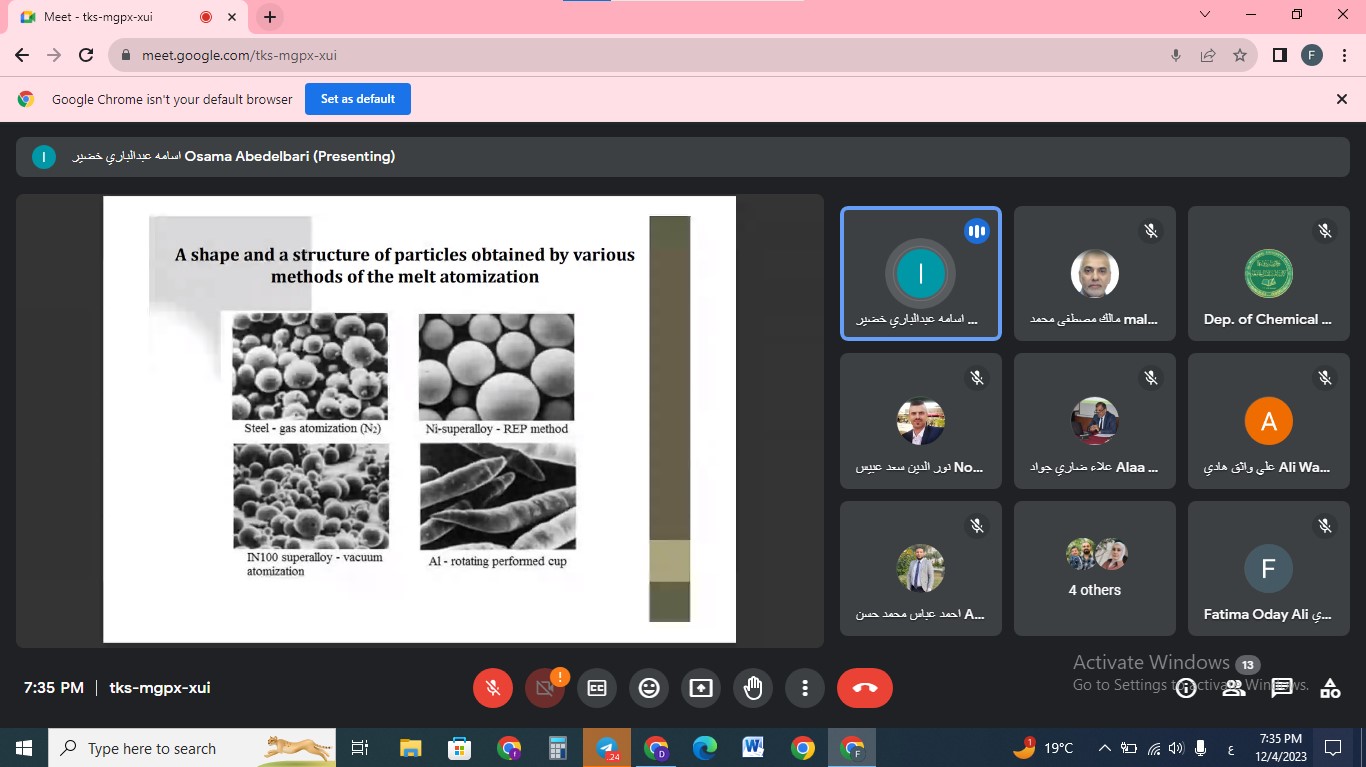This screenshot has height=767, width=1366.
Task: Open the 19°C weather widget
Action: point(1043,748)
